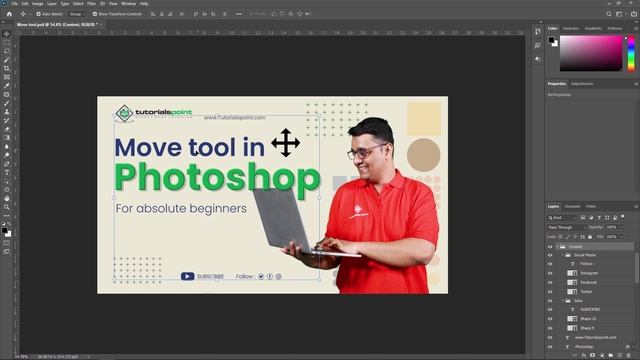Open the Layers panel options menu

point(636,207)
